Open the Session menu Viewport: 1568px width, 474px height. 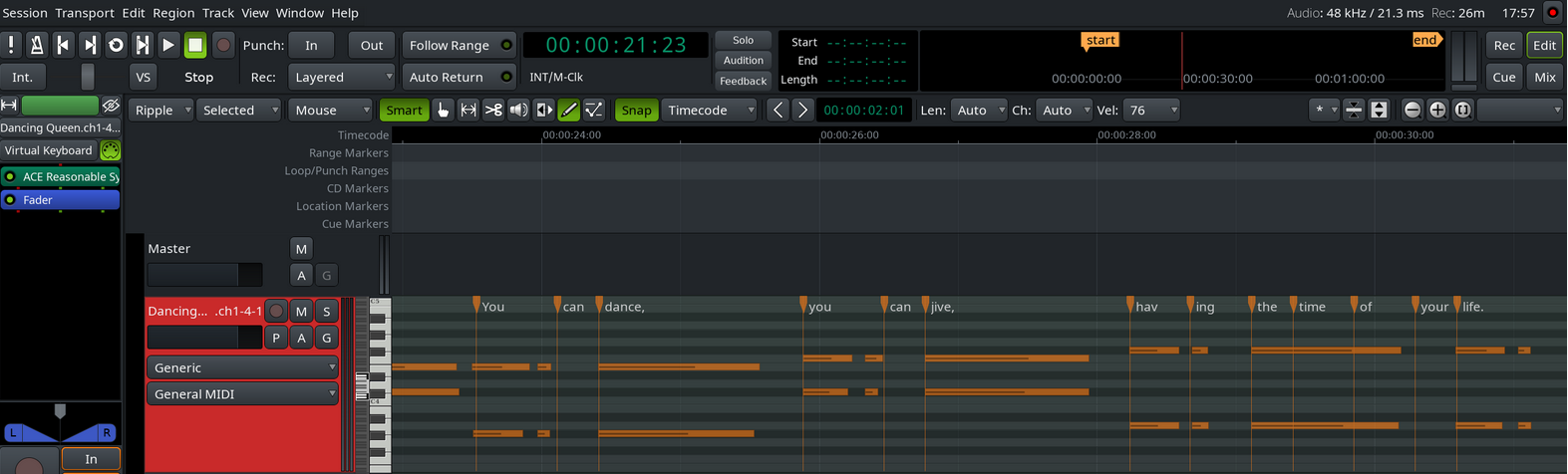point(25,13)
